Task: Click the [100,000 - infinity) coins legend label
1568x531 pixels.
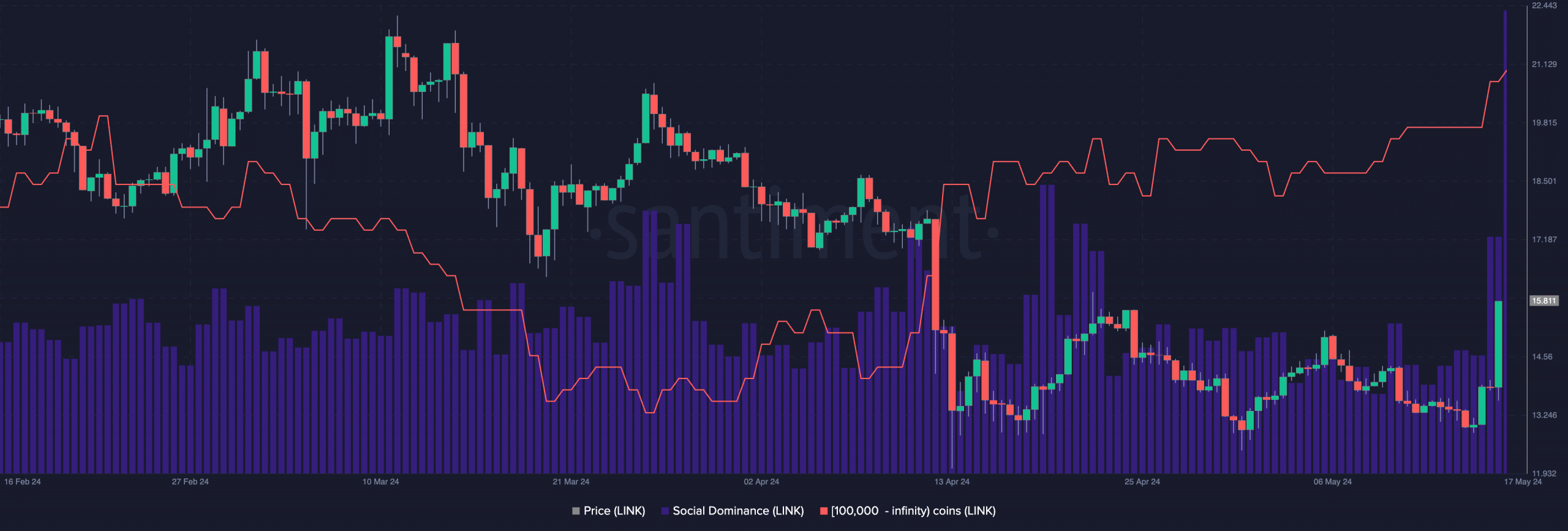Action: 913,511
